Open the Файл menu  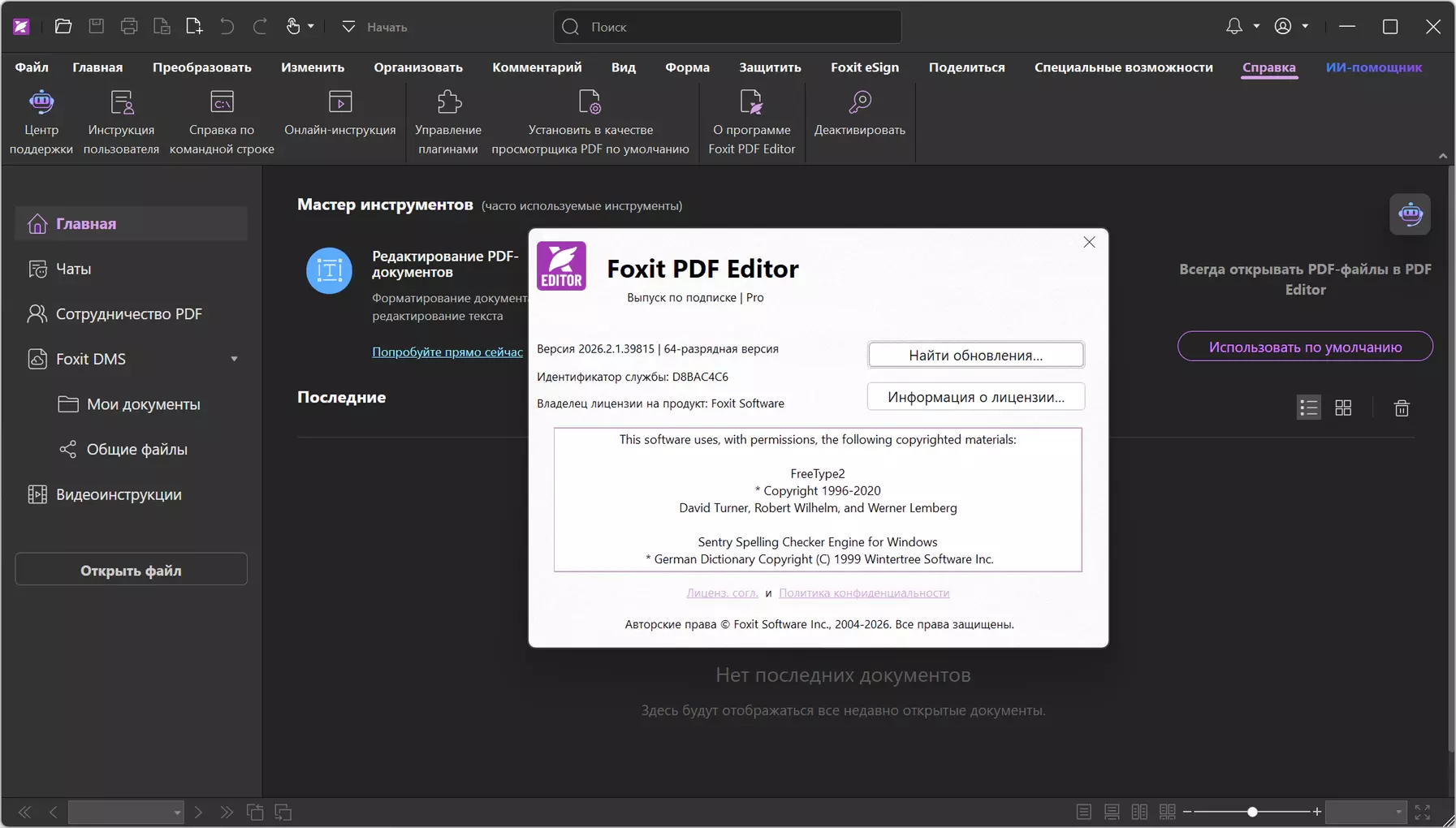[x=32, y=67]
